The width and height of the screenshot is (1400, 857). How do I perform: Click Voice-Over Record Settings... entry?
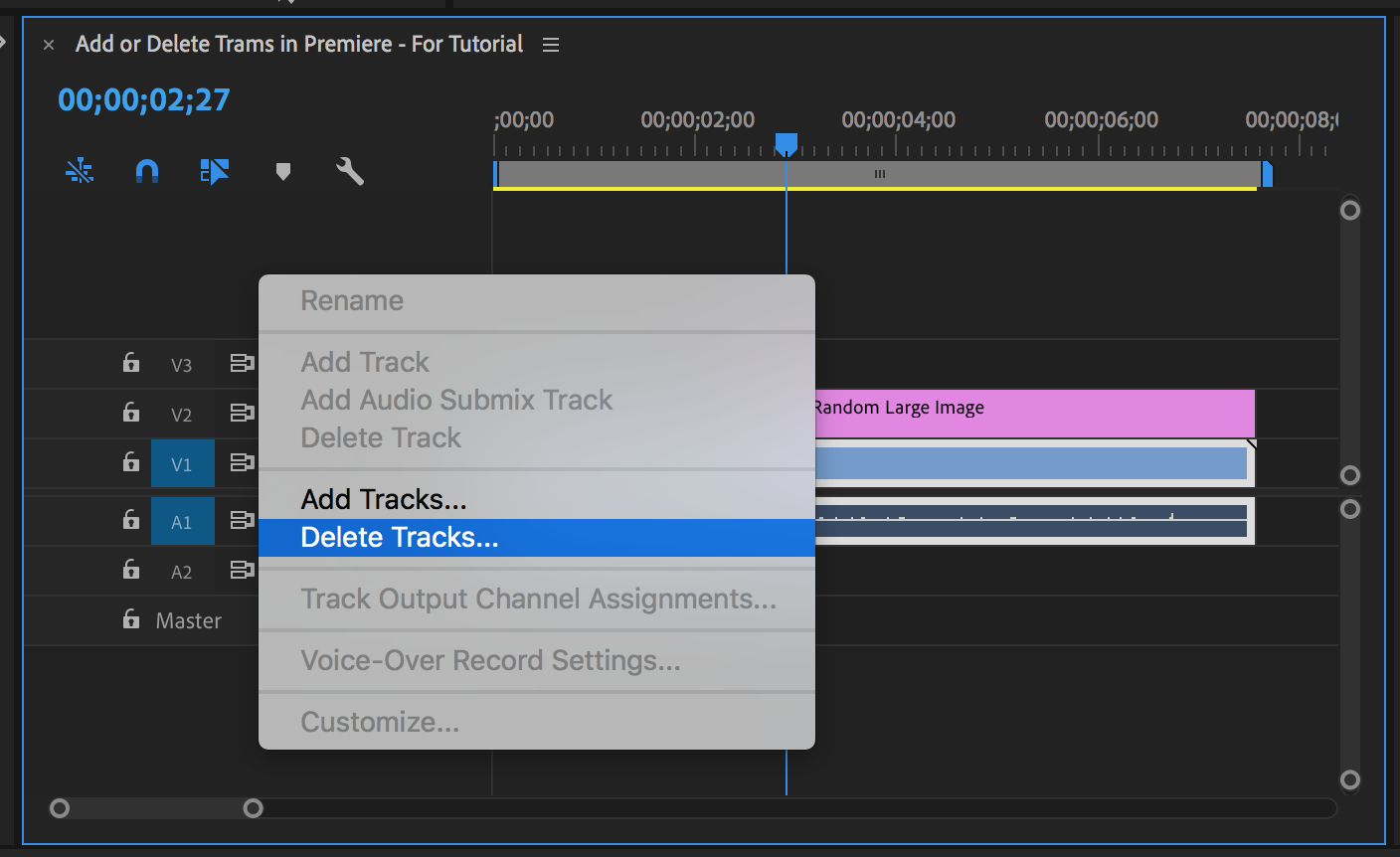[537, 661]
